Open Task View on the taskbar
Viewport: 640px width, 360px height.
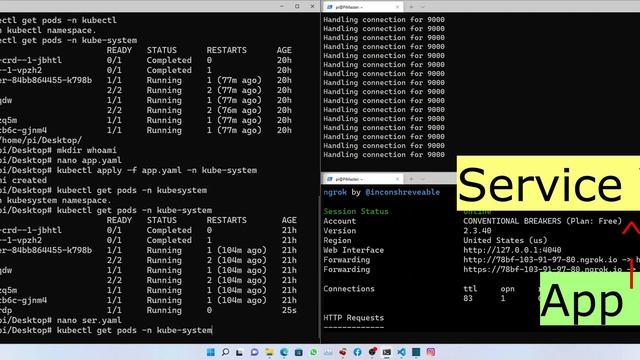tap(240, 352)
